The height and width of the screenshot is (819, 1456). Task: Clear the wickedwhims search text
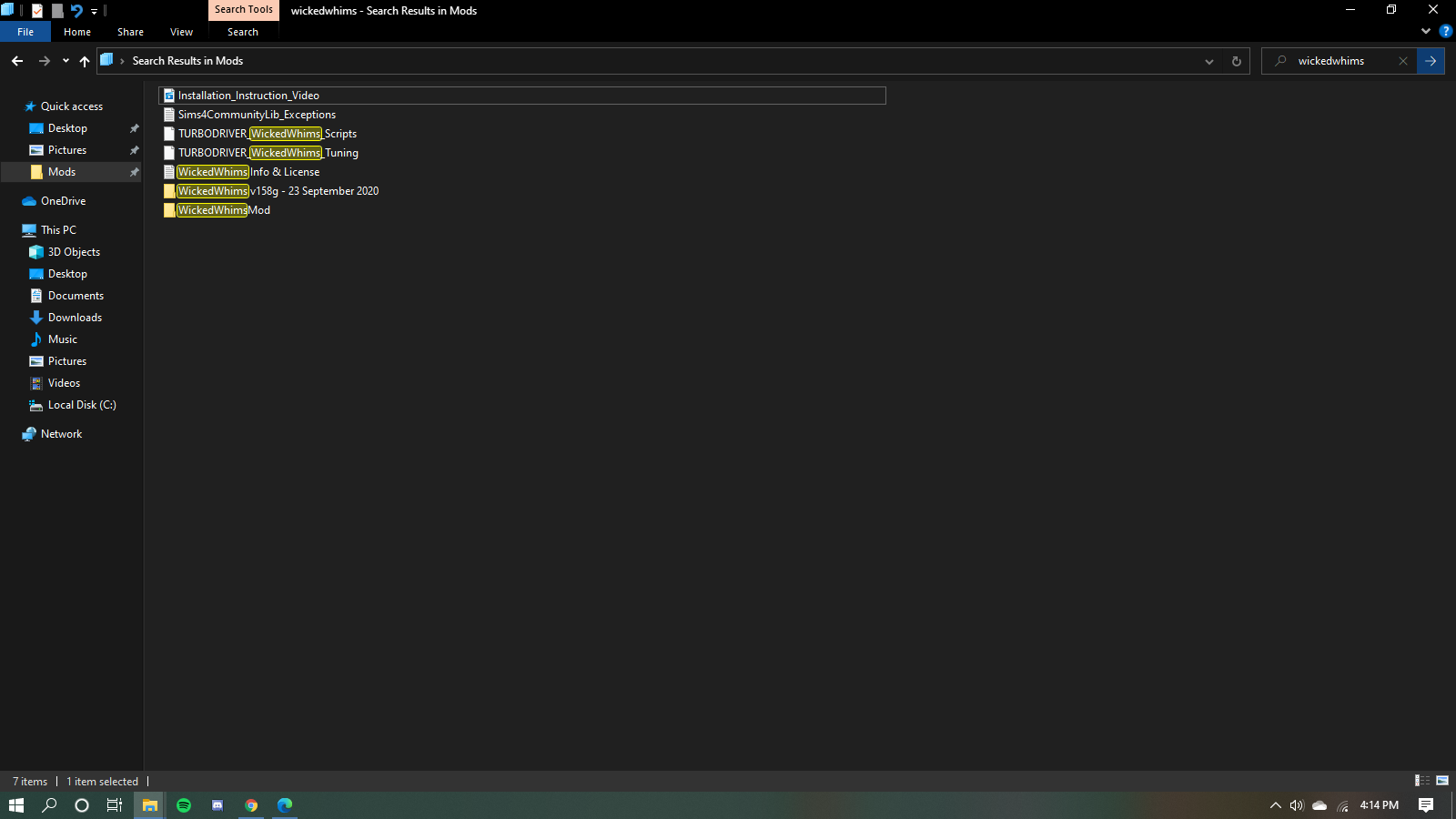click(1403, 61)
